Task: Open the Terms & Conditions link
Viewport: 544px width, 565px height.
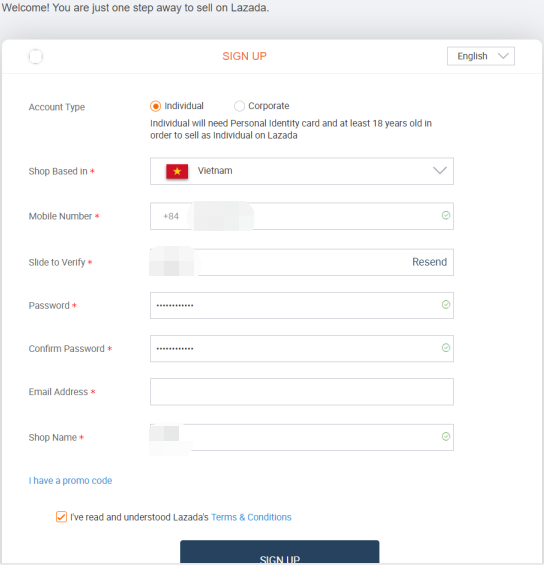Action: (x=251, y=517)
